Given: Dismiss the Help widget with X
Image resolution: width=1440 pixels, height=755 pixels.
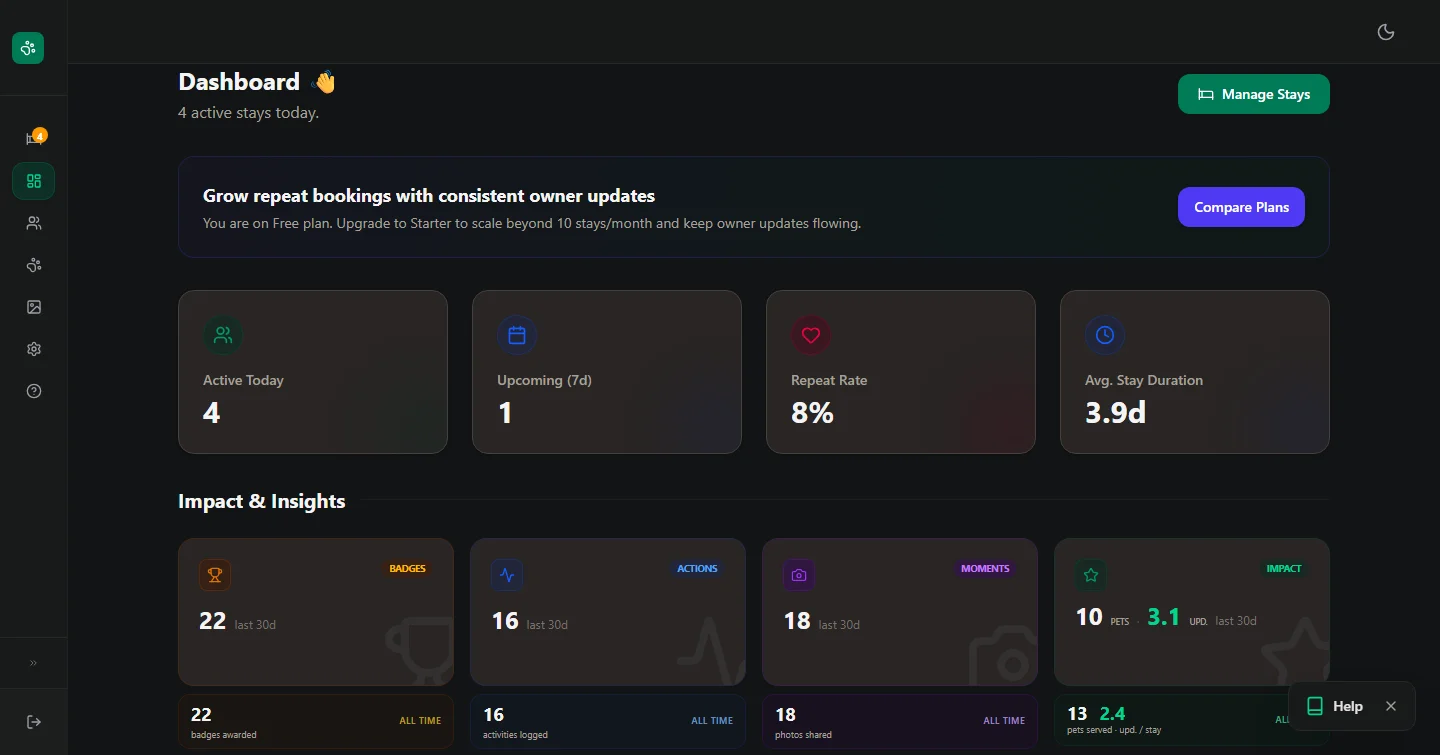Looking at the screenshot, I should point(1391,706).
